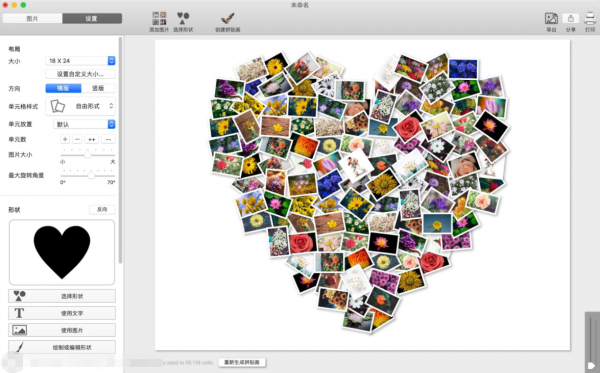Open the 大小 size dropdown 18 X 24
600x373 pixels.
[80, 61]
